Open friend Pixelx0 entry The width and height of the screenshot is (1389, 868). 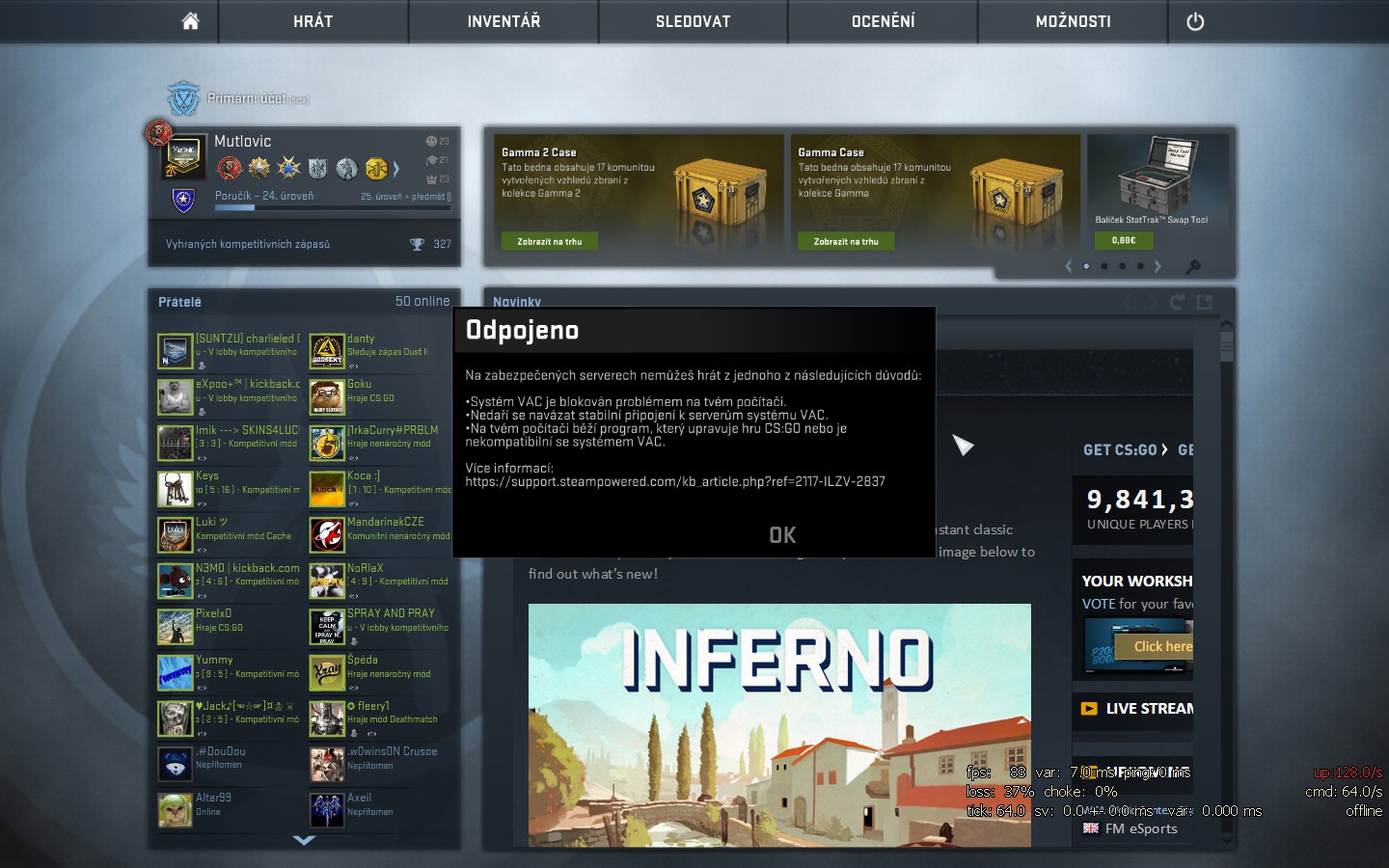click(x=230, y=627)
